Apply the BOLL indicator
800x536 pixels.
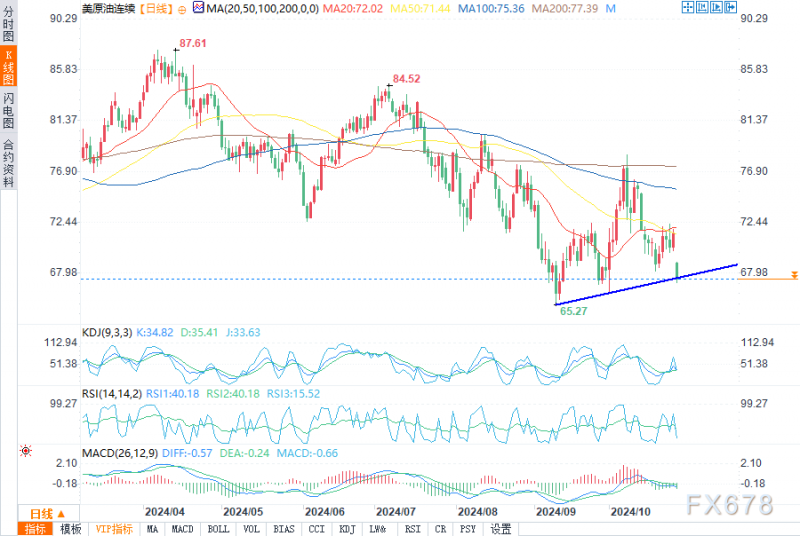(x=218, y=529)
